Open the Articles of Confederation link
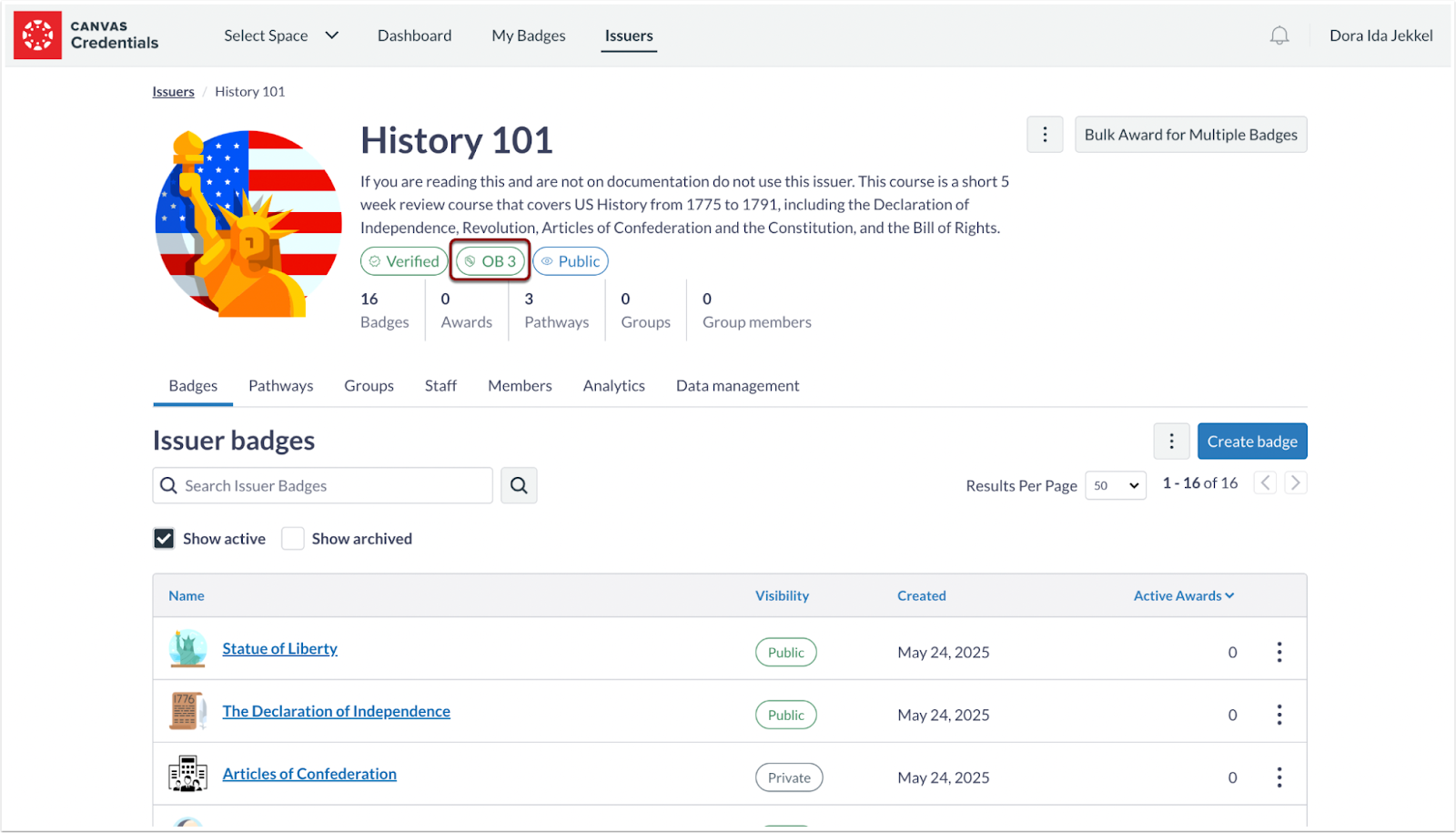Image resolution: width=1456 pixels, height=833 pixels. click(309, 775)
